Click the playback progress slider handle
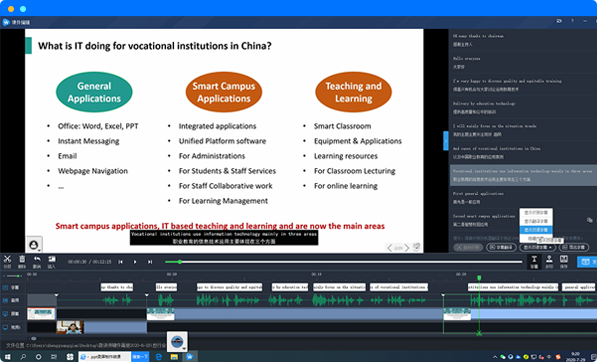 (x=180, y=262)
